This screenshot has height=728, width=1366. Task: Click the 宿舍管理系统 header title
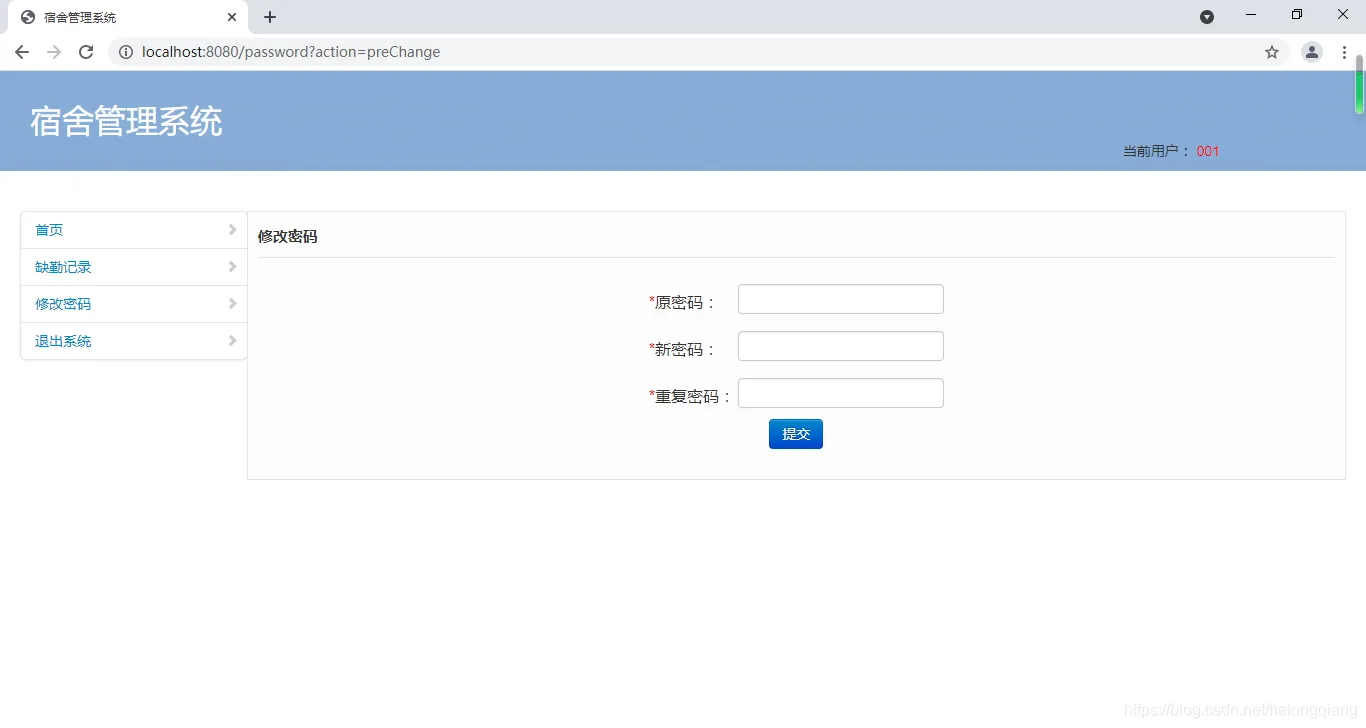pyautogui.click(x=126, y=122)
